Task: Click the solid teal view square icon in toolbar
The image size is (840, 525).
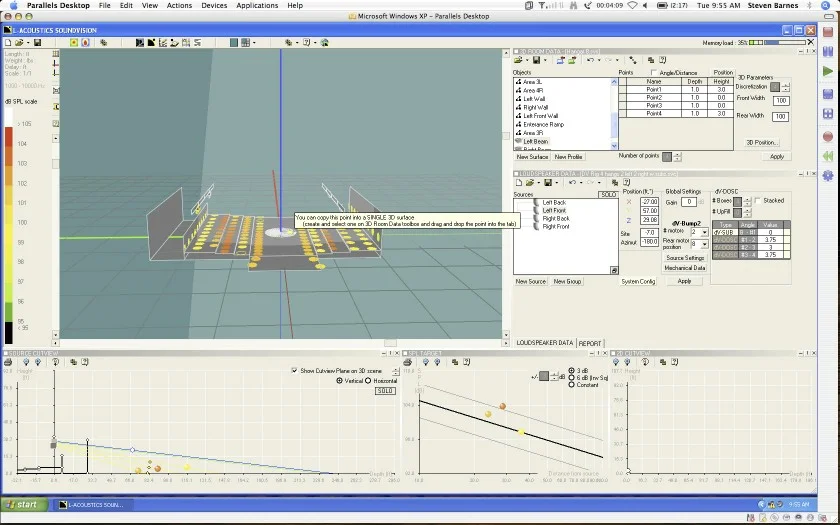Action: click(234, 42)
